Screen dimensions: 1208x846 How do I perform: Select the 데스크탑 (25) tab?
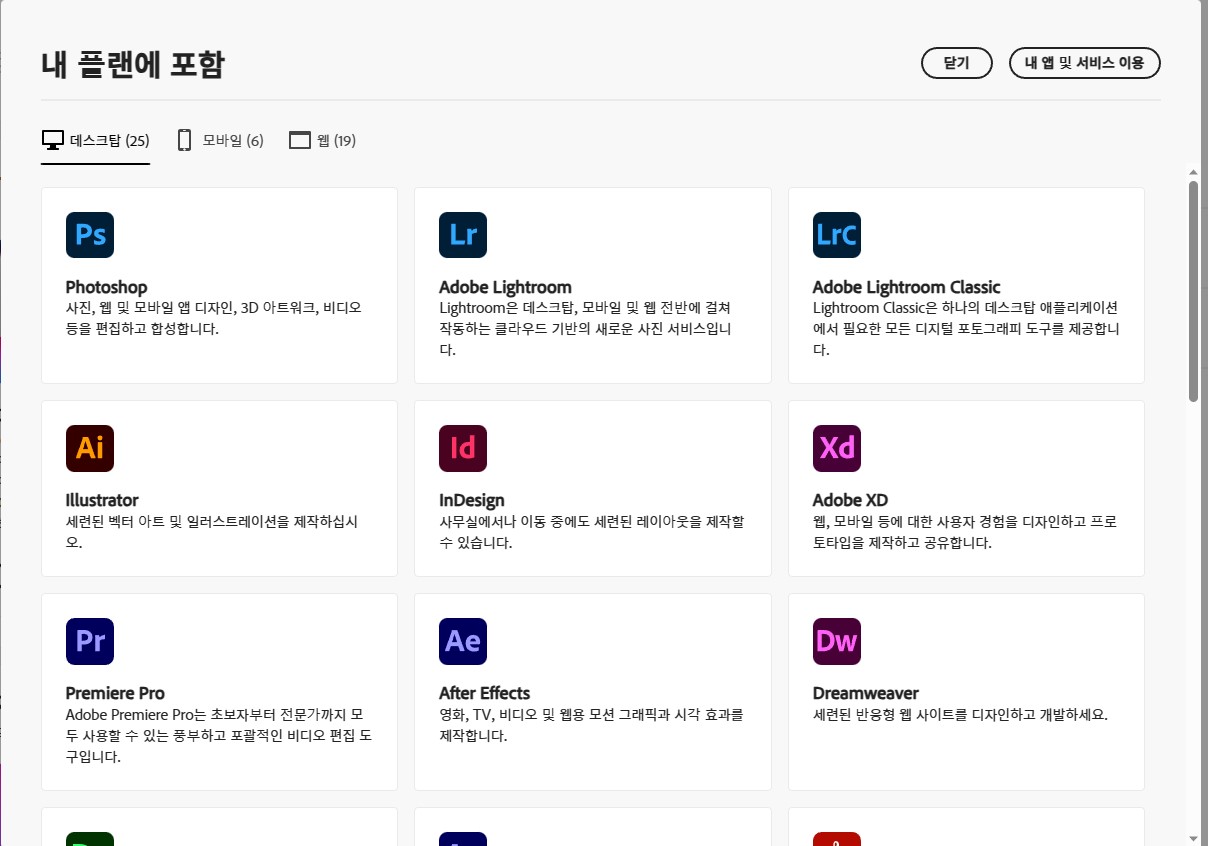[95, 140]
